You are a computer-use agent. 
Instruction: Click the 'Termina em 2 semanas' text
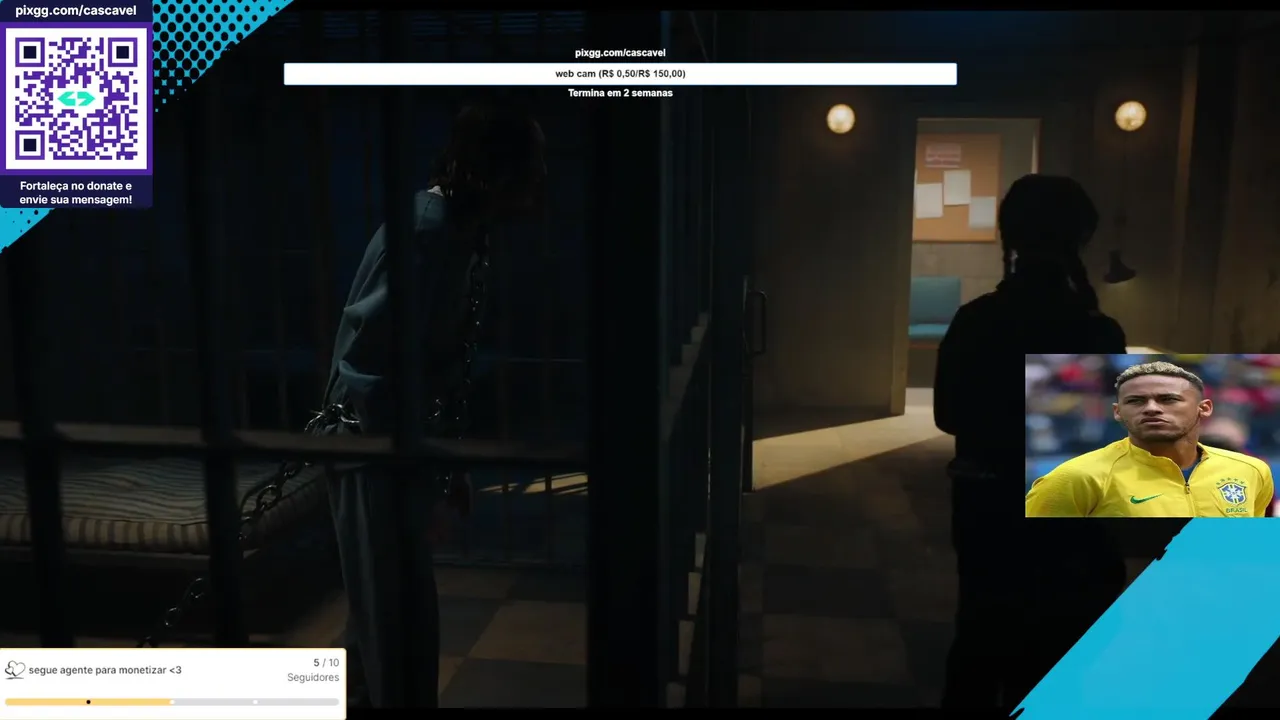[x=620, y=93]
